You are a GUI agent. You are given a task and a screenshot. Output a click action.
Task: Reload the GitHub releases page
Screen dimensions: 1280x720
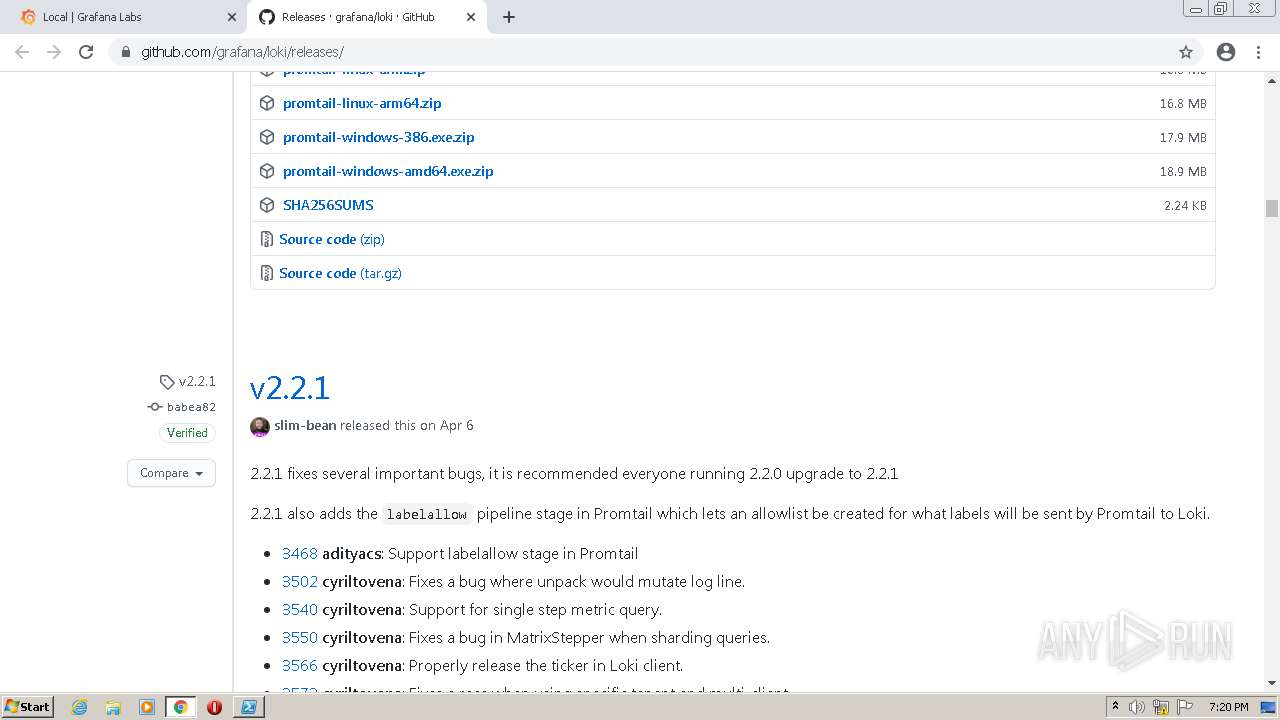click(x=86, y=52)
